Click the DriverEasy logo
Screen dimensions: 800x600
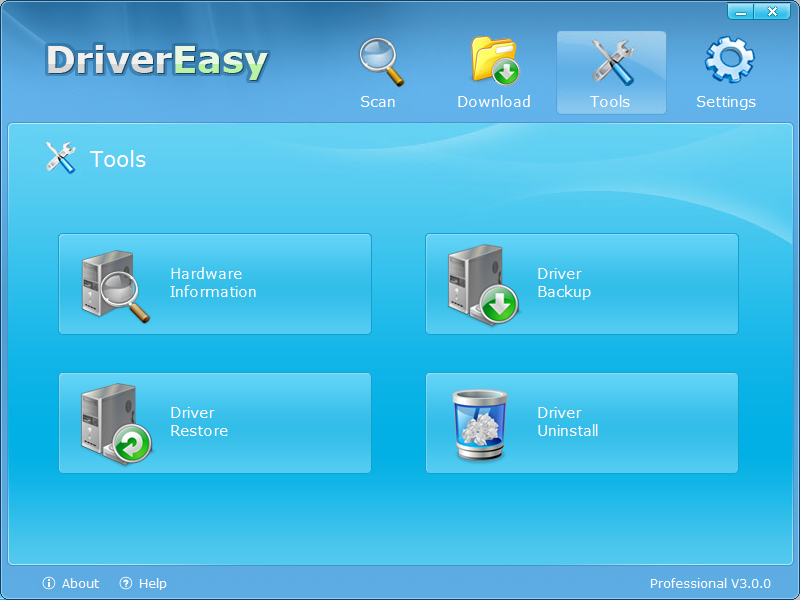click(x=157, y=62)
